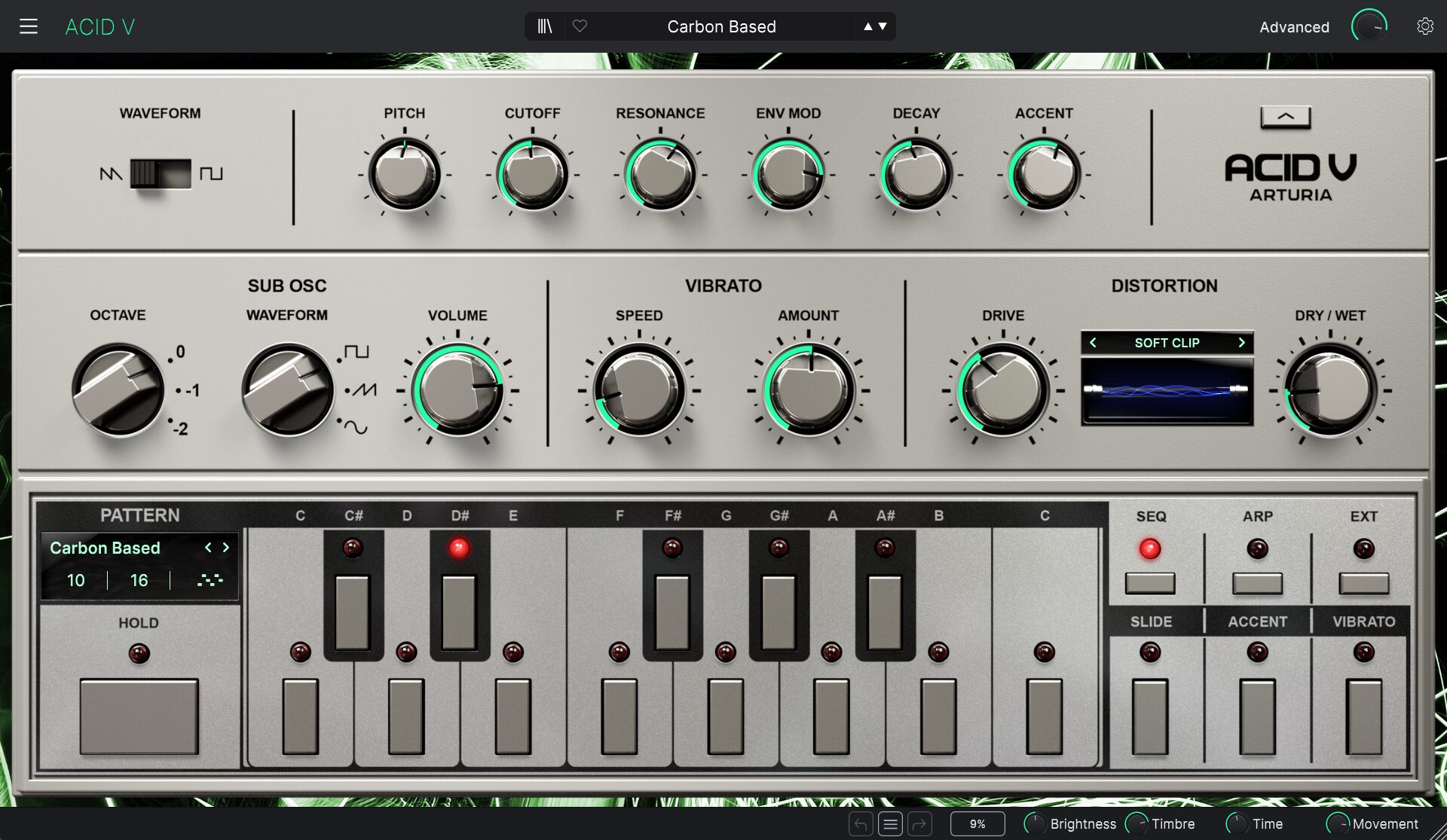Favorite the preset with the heart icon
Screen dimensions: 1447x840
(580, 26)
